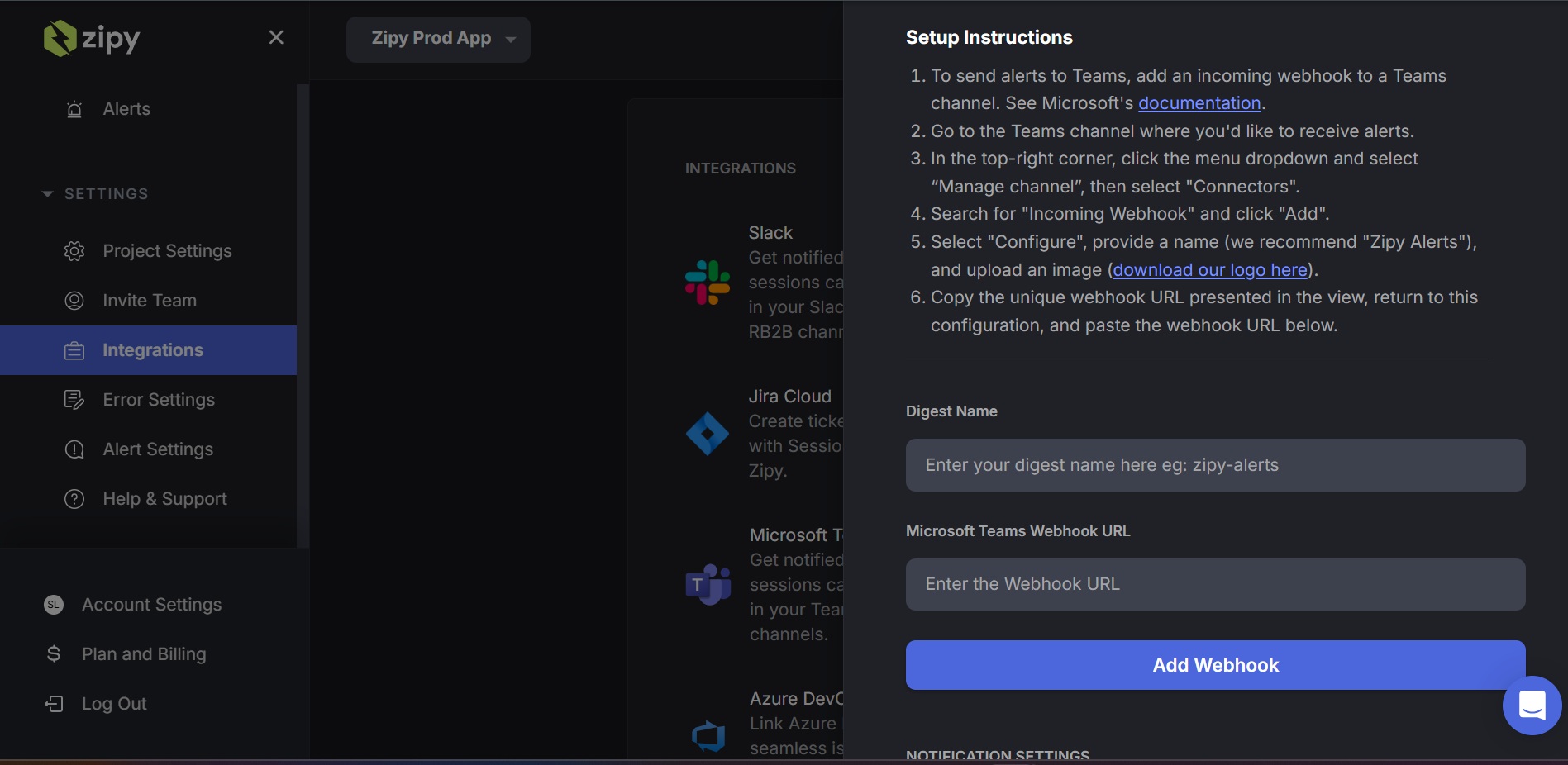Click the Log Out icon
This screenshot has width=1568, height=765.
coord(54,704)
